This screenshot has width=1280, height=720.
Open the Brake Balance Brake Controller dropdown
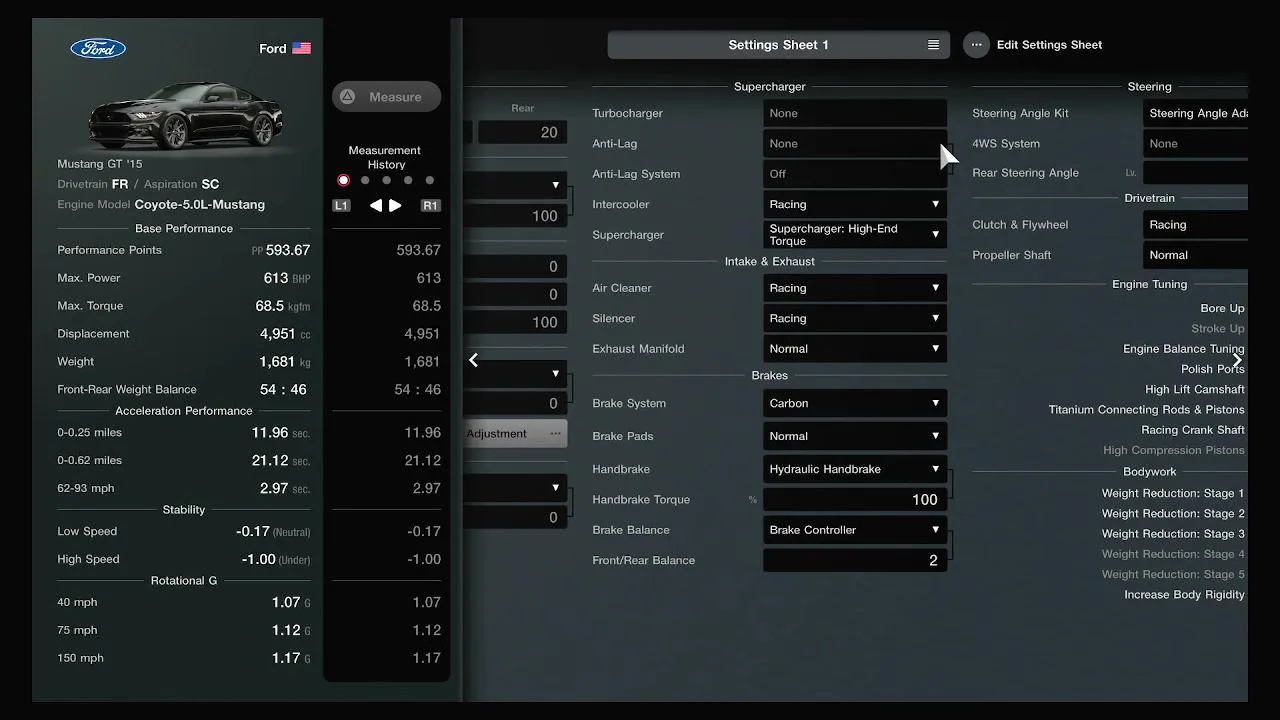click(x=854, y=530)
